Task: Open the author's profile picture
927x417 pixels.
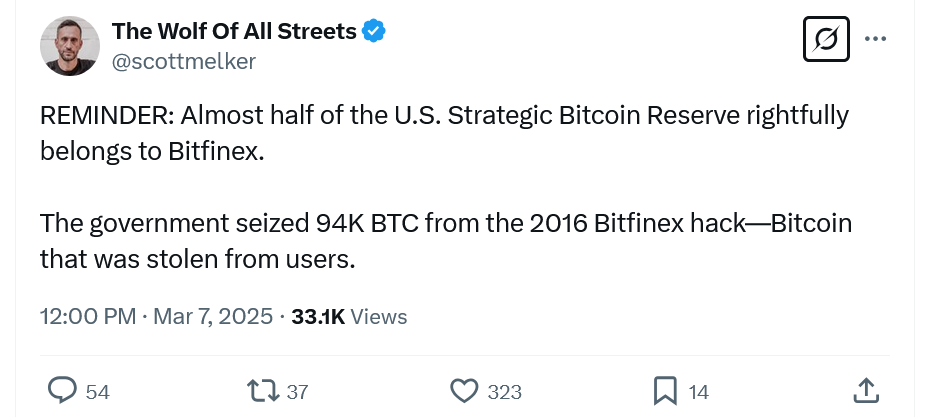Action: (68, 47)
